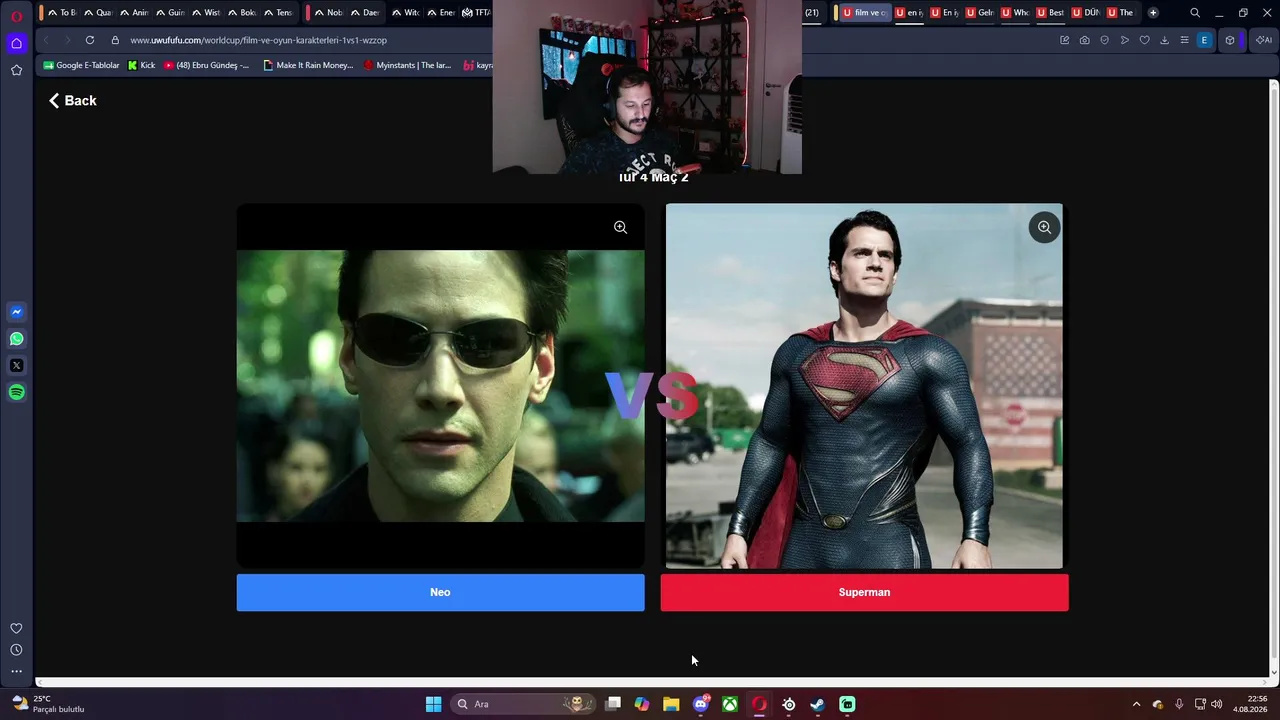
Task: Open Messenger in the Opera sidebar
Action: (17, 312)
